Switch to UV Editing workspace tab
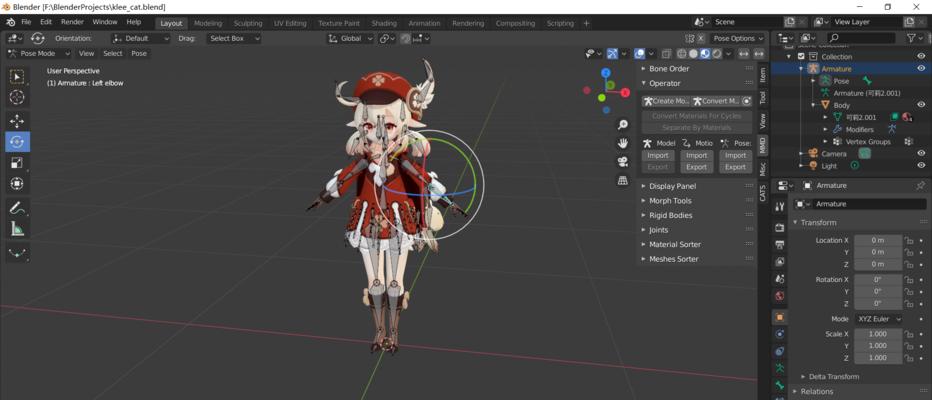The image size is (932, 400). (290, 23)
